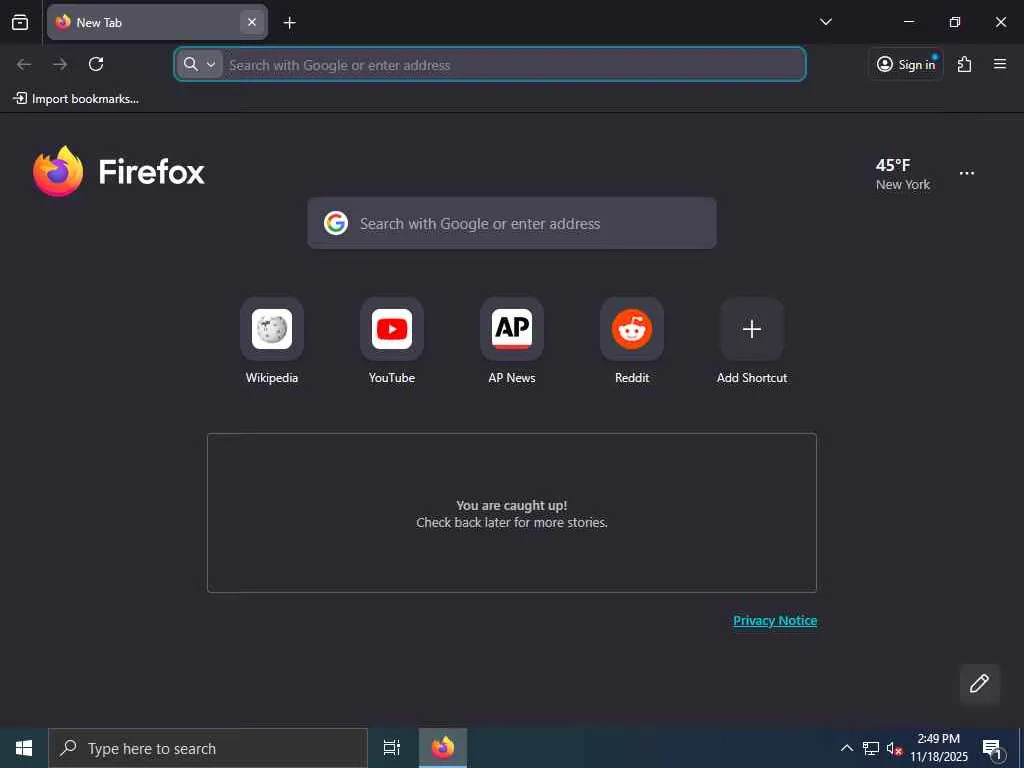This screenshot has height=768, width=1024.
Task: Open the 45°F New York weather widget
Action: 903,174
